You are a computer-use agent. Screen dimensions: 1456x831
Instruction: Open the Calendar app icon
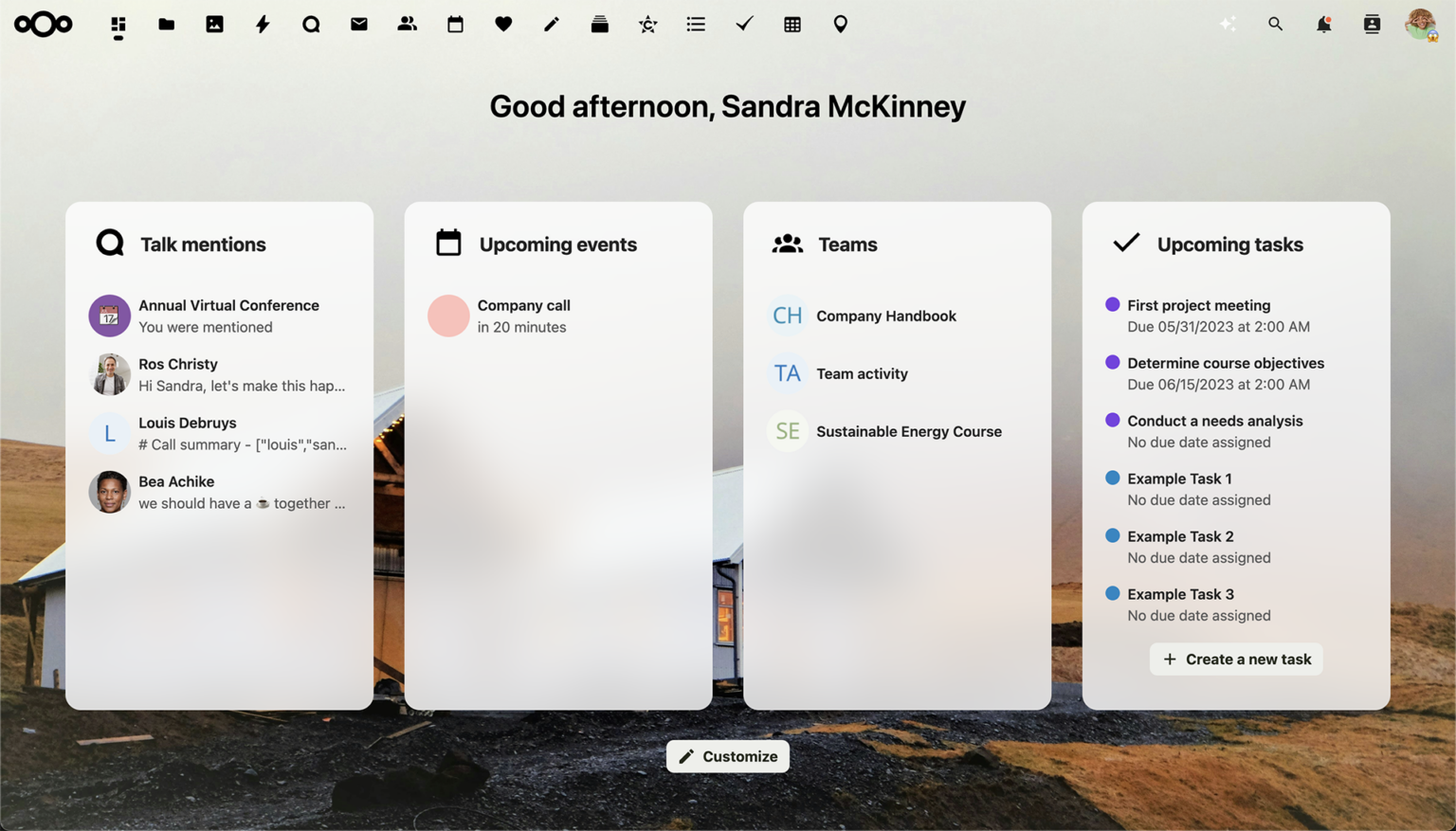(x=455, y=25)
